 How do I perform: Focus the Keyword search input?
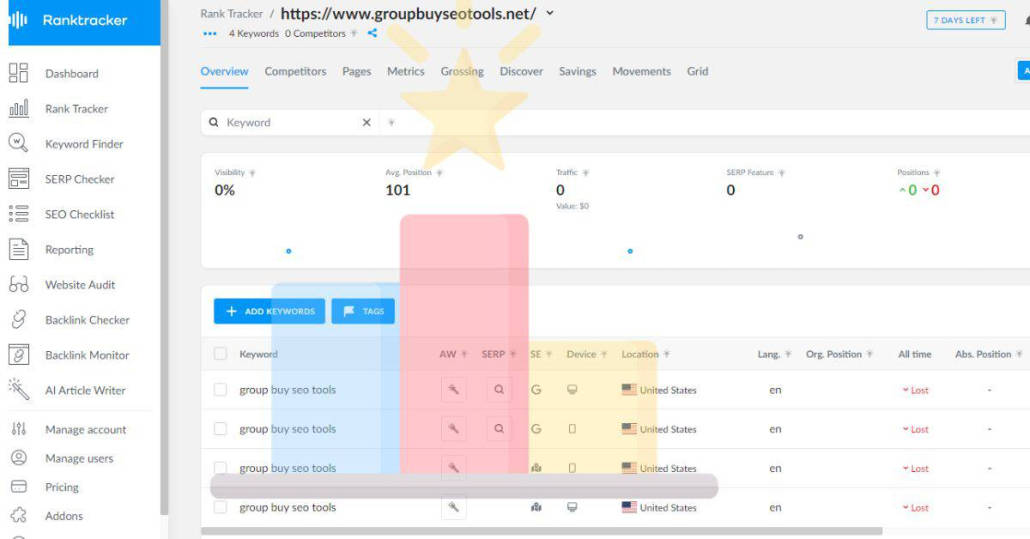coord(291,122)
